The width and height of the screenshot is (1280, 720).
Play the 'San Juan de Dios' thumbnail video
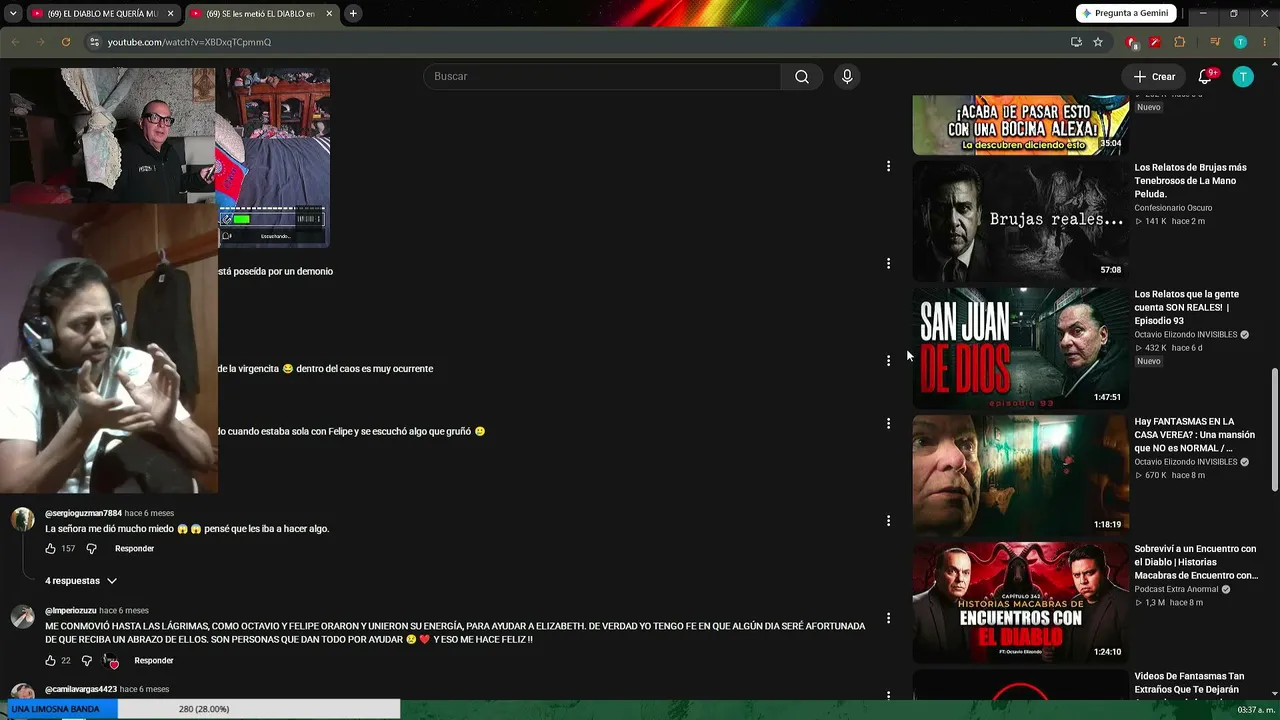(x=1020, y=348)
